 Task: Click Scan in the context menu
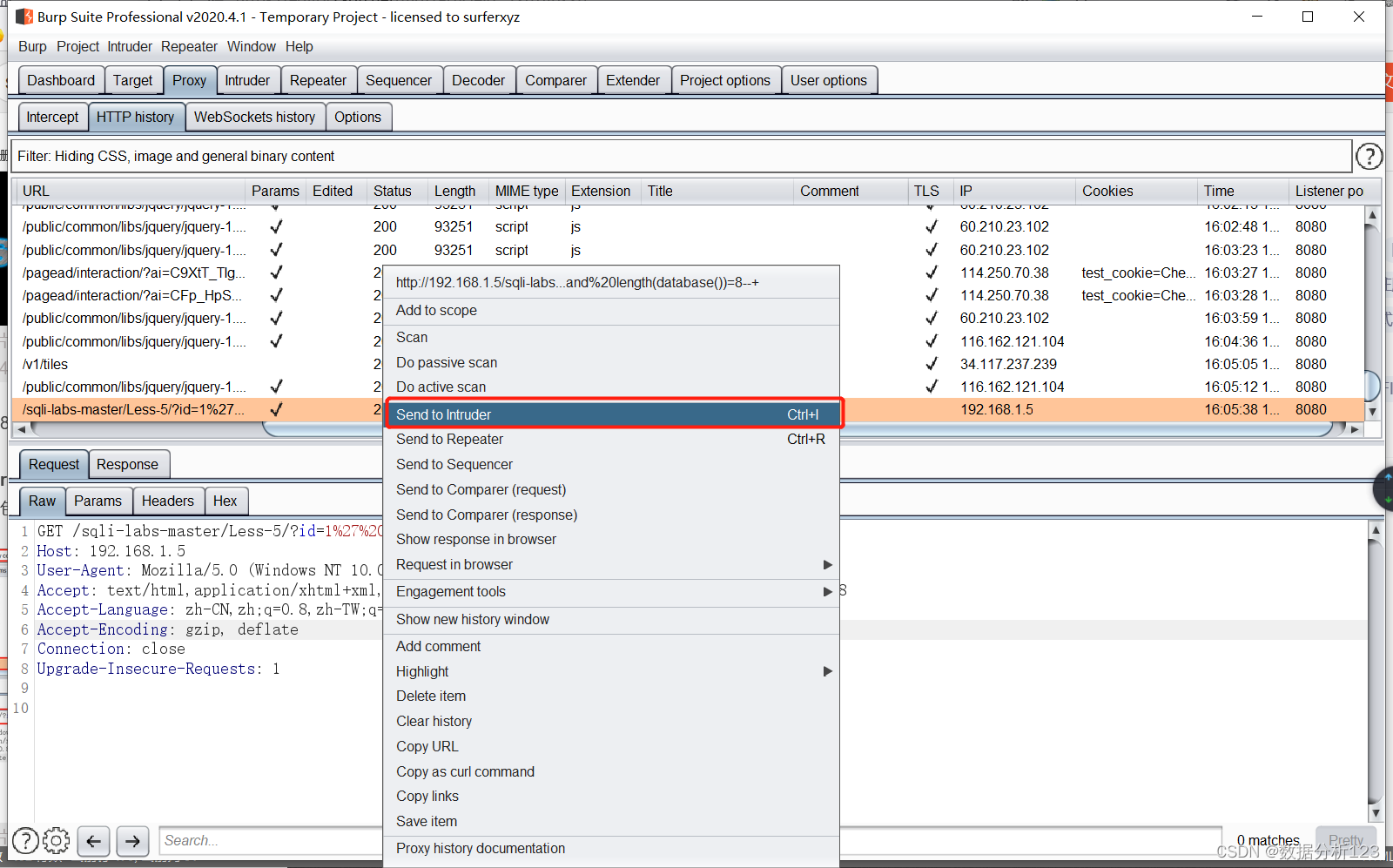(x=611, y=338)
